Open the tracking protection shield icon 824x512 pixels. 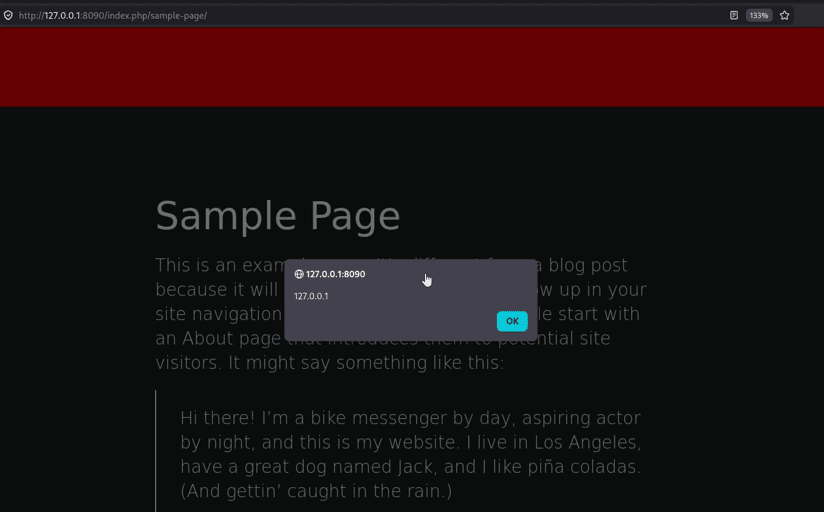pyautogui.click(x=8, y=15)
